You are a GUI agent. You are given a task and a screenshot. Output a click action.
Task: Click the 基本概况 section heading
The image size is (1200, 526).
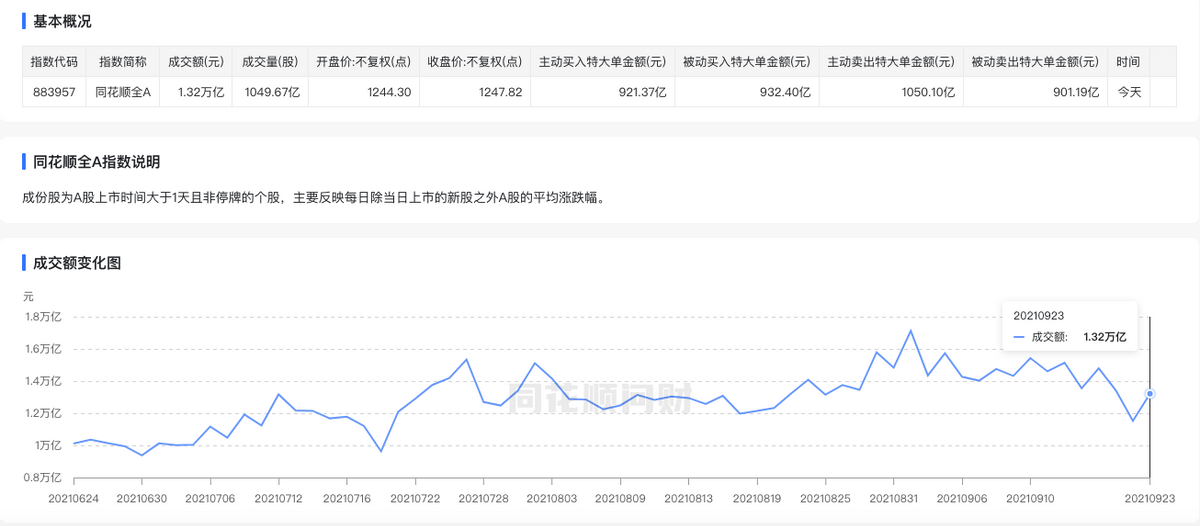click(x=62, y=21)
